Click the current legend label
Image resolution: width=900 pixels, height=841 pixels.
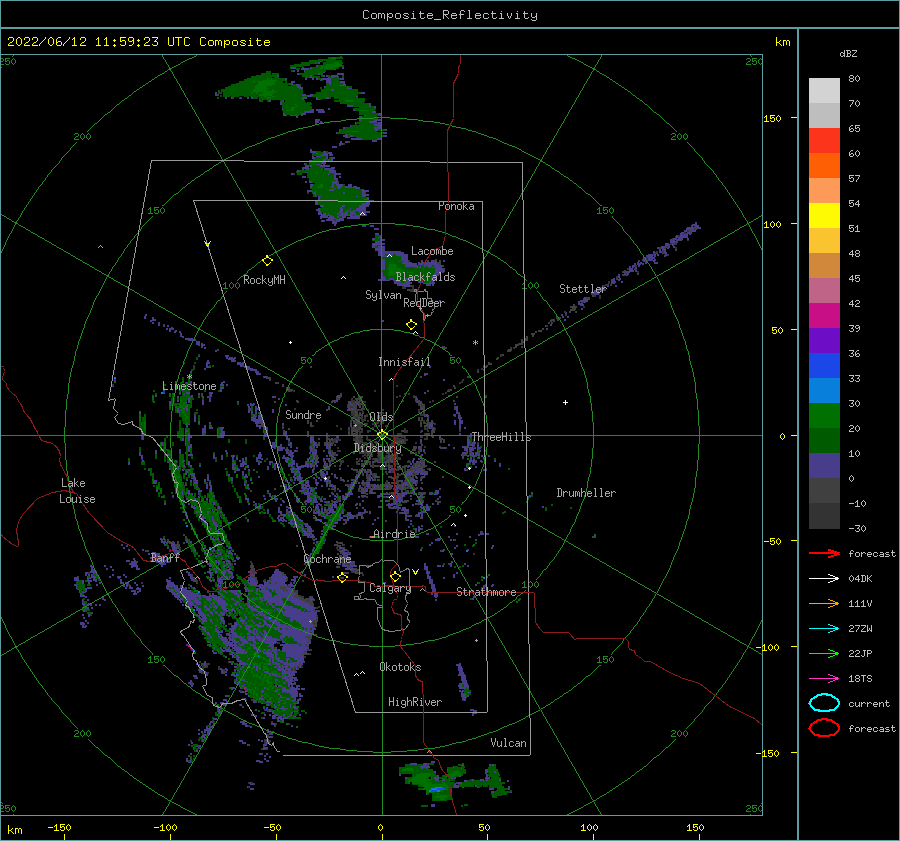(x=869, y=703)
